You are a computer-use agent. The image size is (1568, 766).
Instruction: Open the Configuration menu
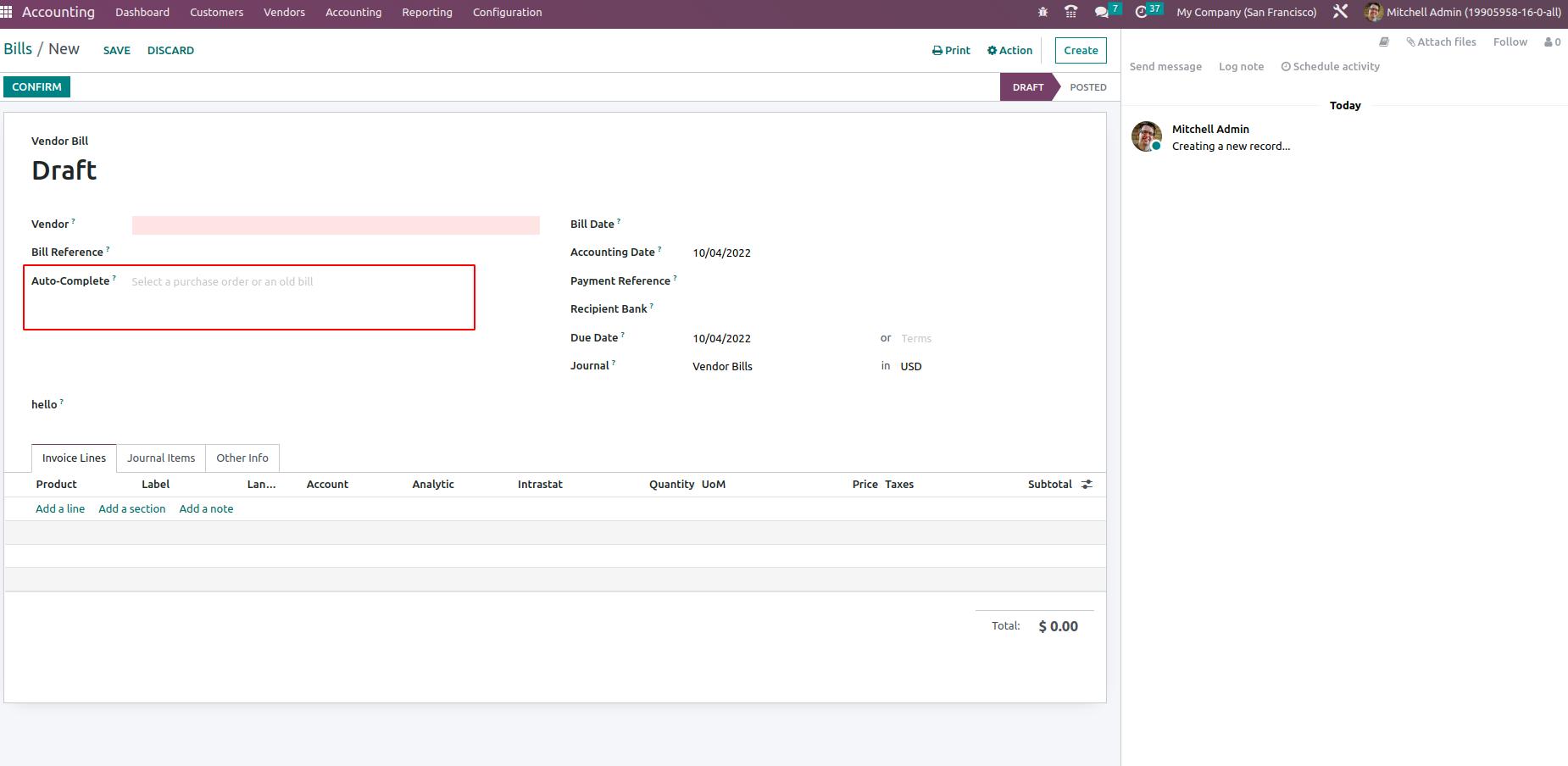point(507,12)
